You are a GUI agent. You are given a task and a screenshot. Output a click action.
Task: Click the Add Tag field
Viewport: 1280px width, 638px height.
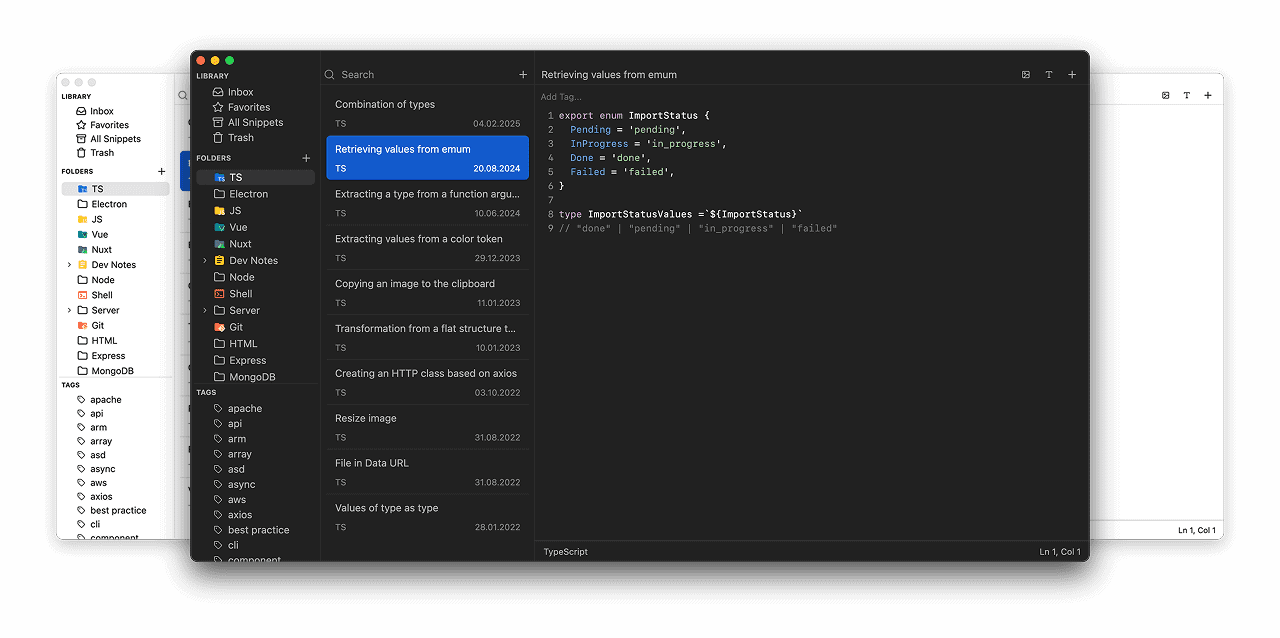coord(561,97)
